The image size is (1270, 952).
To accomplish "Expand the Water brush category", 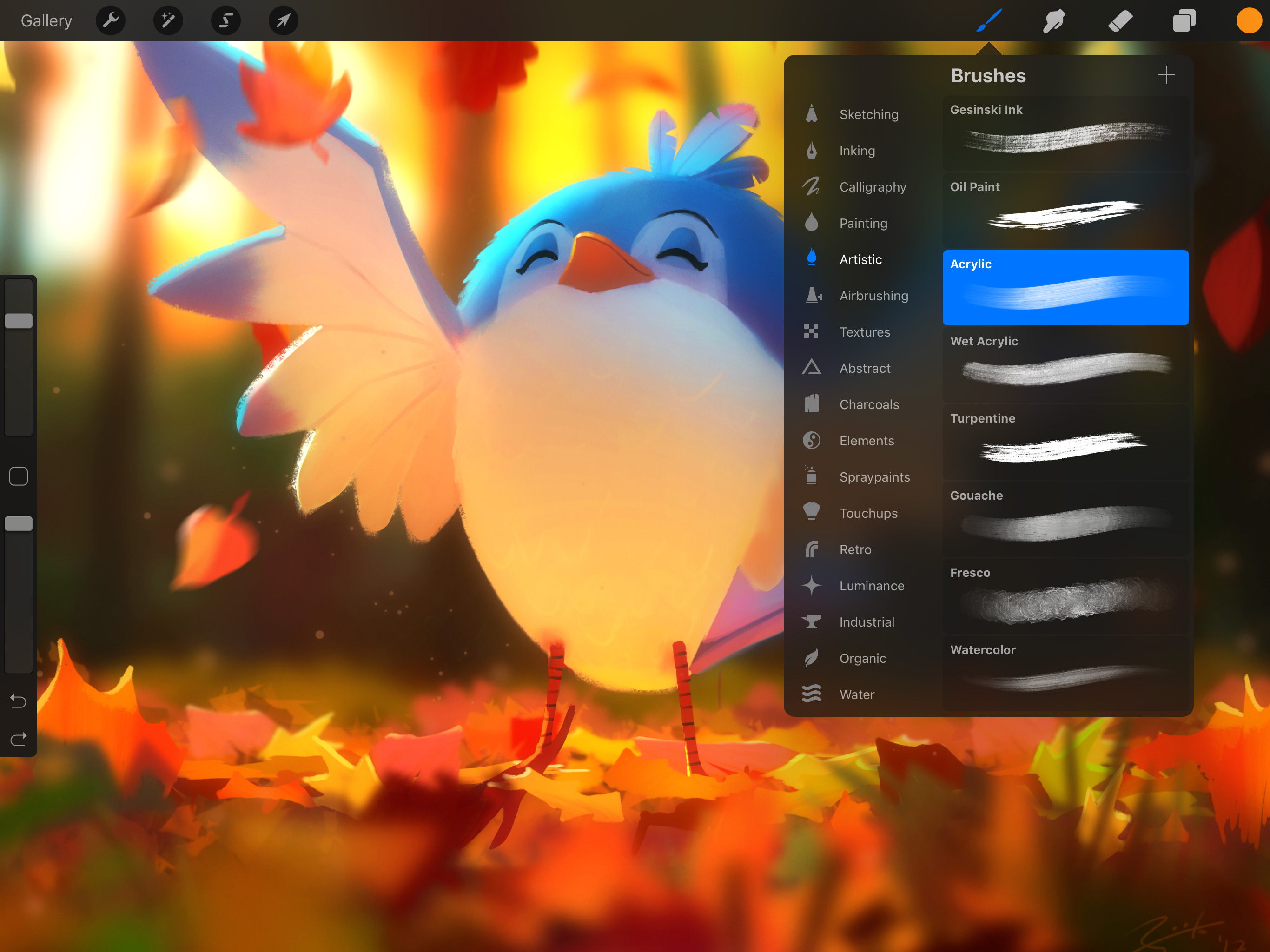I will point(857,693).
